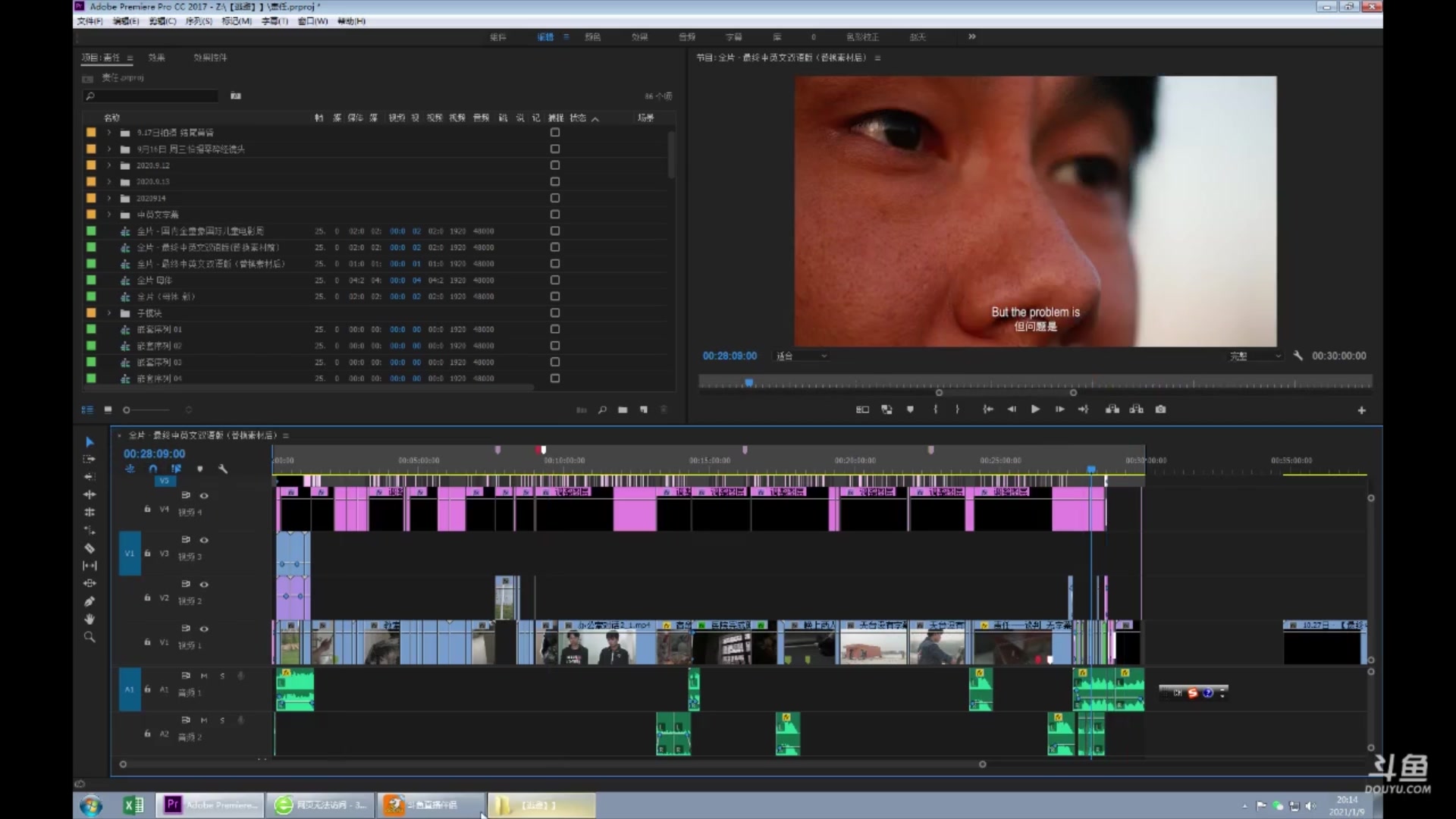Image resolution: width=1456 pixels, height=819 pixels.
Task: Open 标记(M) menu
Action: (x=237, y=21)
